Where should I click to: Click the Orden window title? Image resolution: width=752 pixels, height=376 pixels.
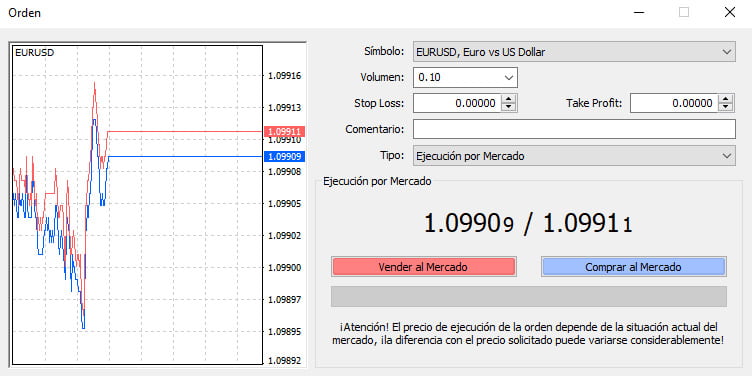click(x=24, y=13)
